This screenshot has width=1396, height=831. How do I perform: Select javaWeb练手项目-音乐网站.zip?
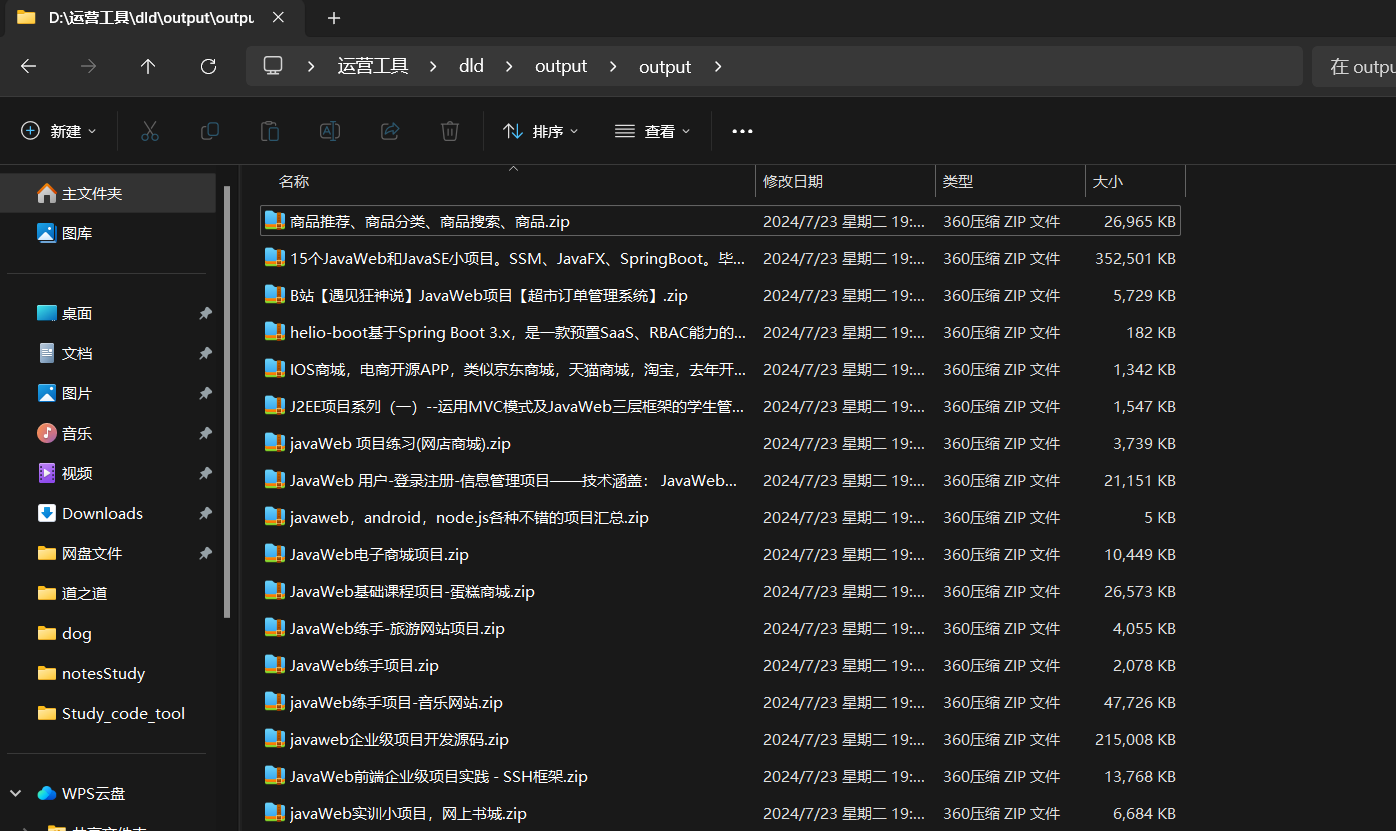point(720,702)
